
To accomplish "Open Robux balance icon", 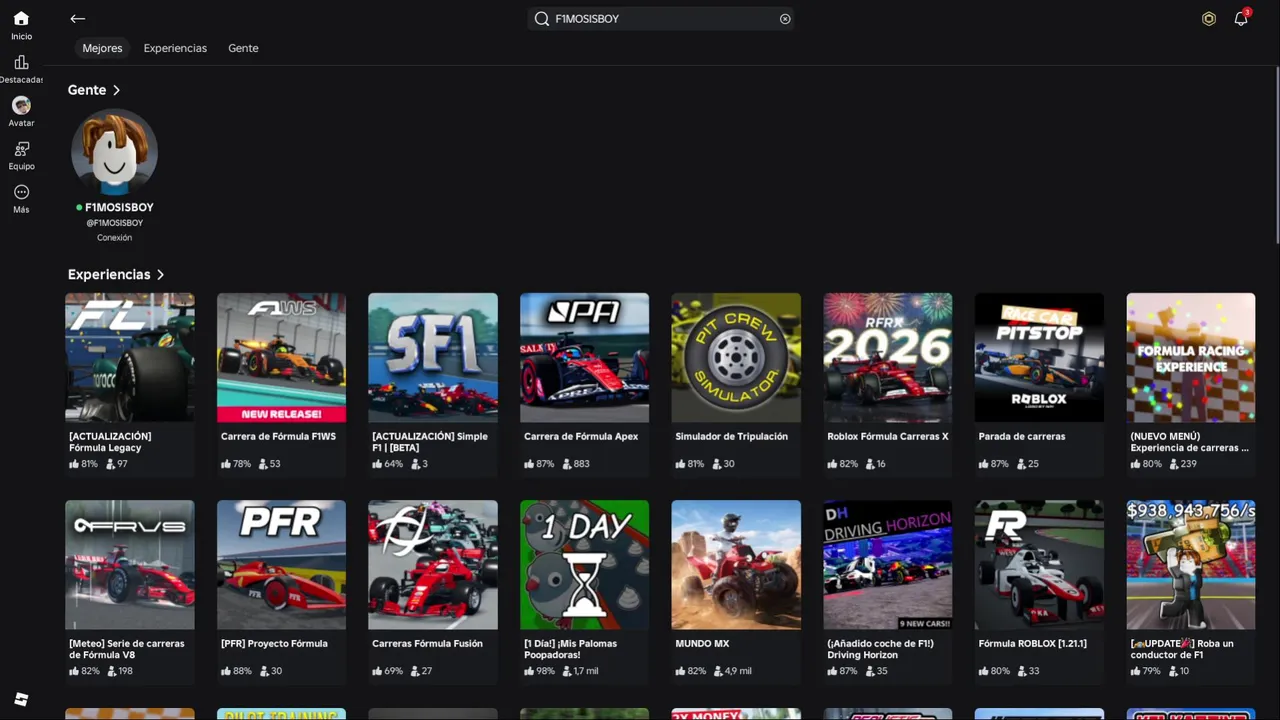I will coord(1209,19).
